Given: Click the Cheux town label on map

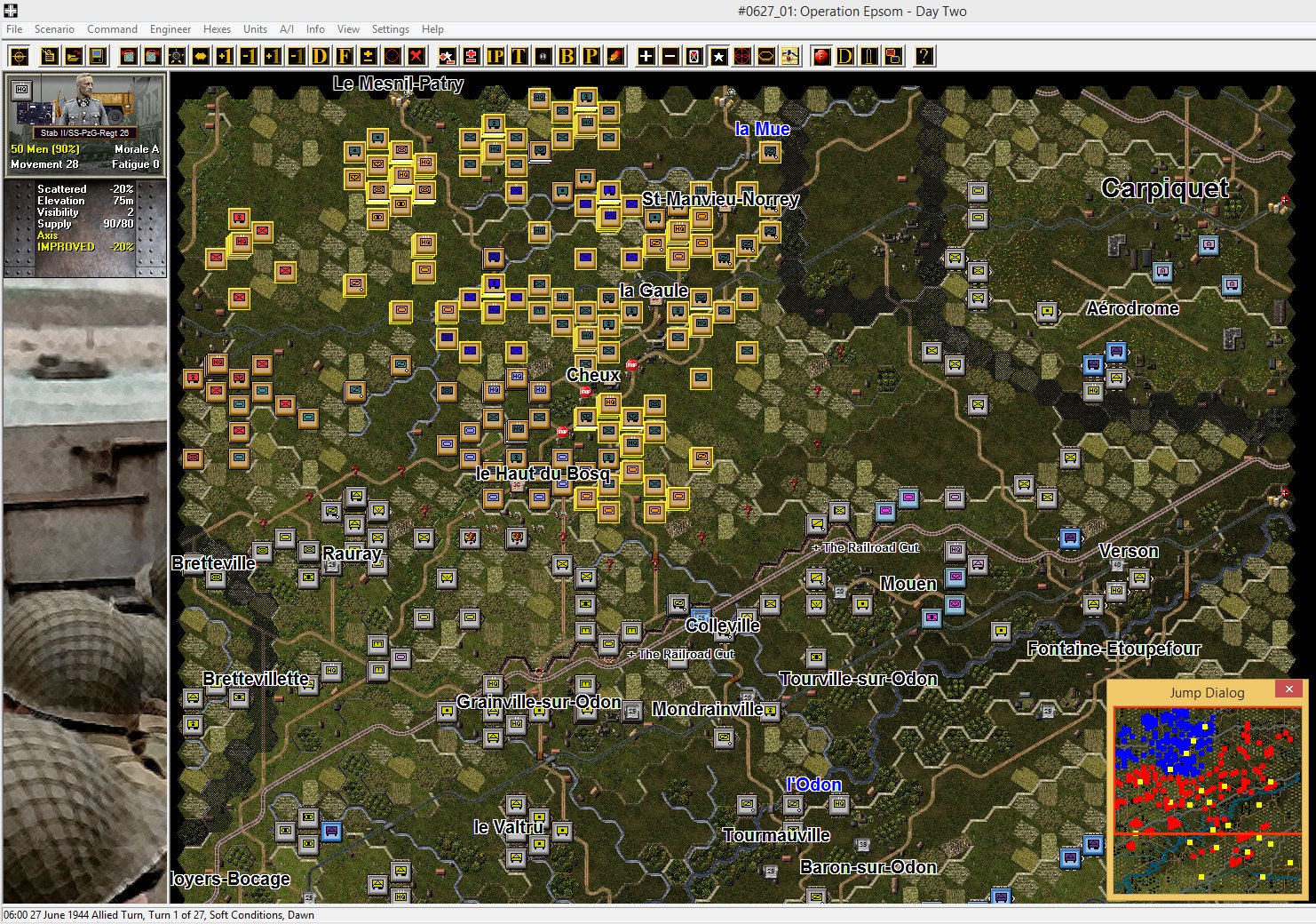Looking at the screenshot, I should click(592, 375).
